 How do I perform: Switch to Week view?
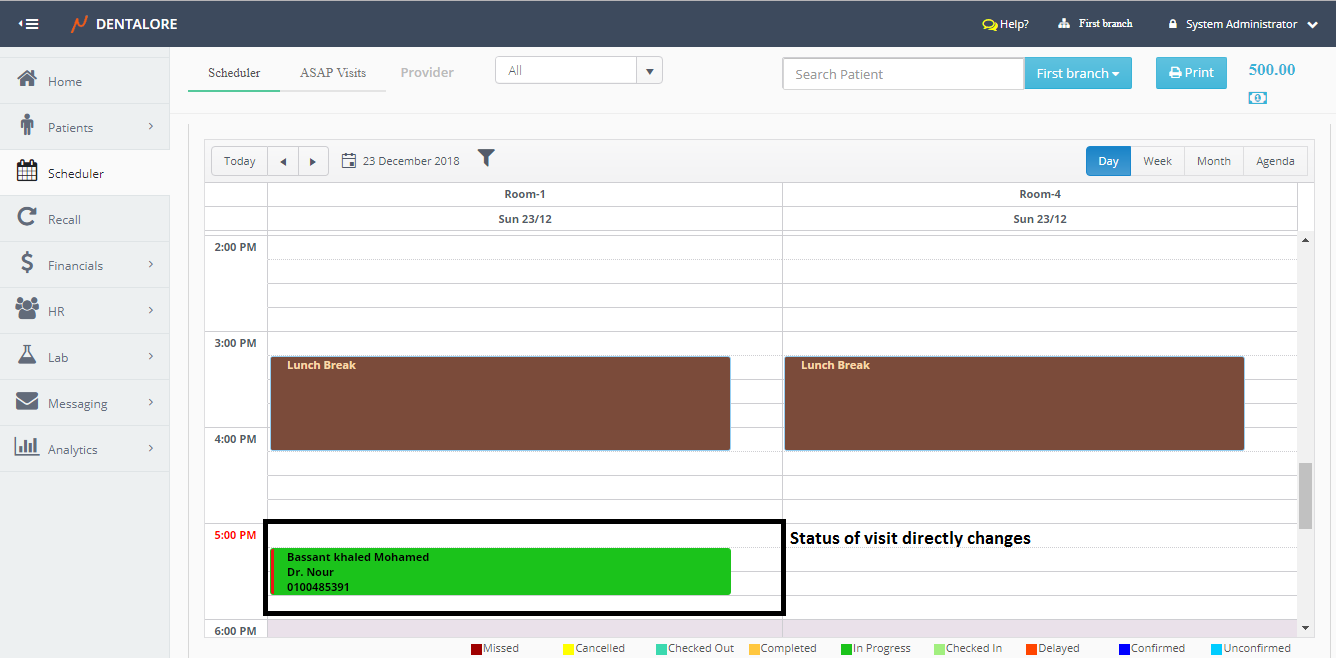click(1157, 161)
